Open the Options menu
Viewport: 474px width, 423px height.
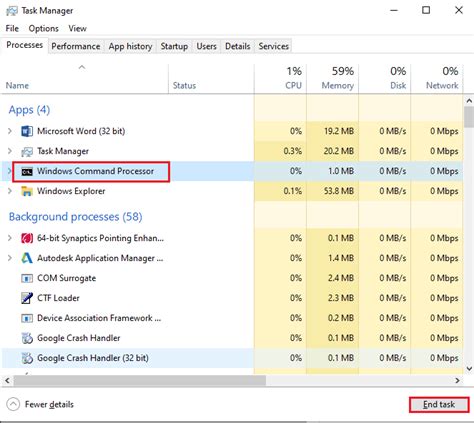pyautogui.click(x=43, y=29)
